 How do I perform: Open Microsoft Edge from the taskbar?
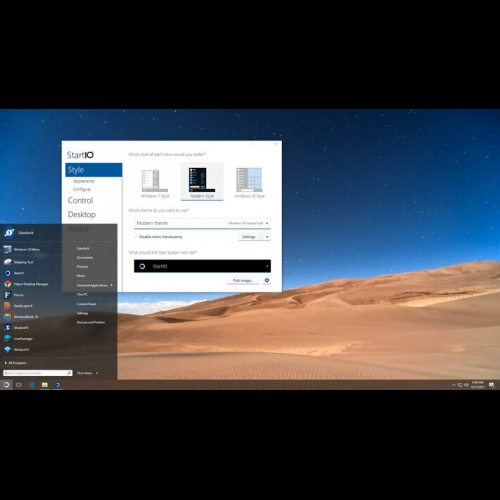click(32, 385)
